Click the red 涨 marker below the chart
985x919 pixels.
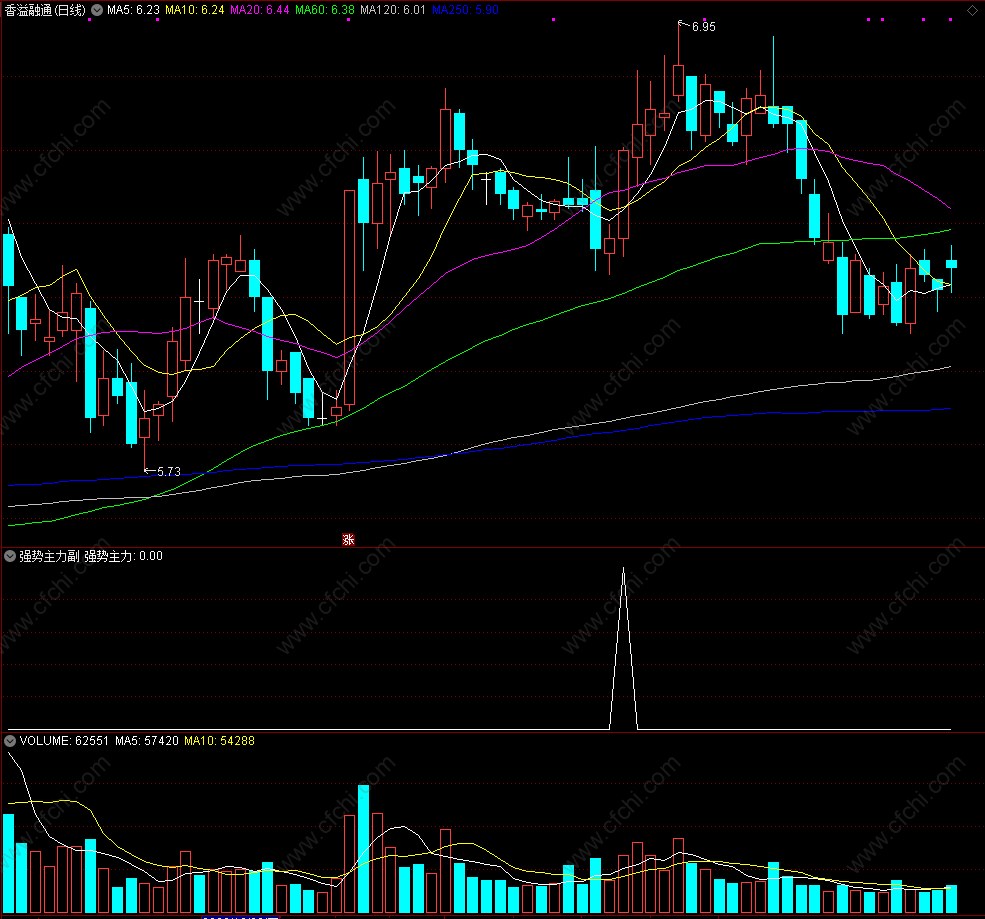(349, 540)
